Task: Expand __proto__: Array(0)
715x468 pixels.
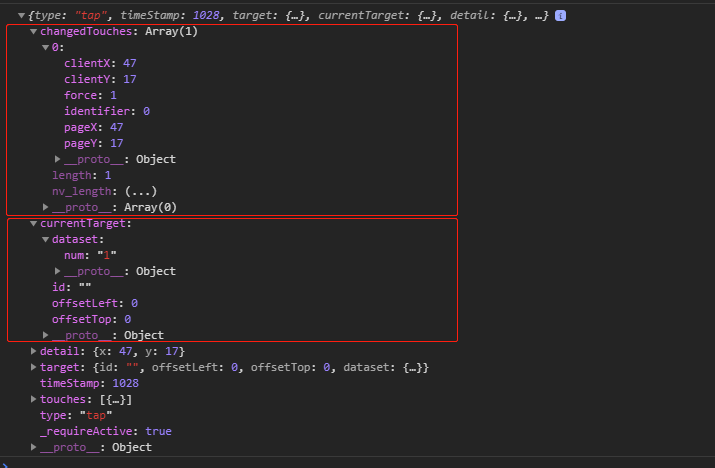Action: click(x=45, y=207)
